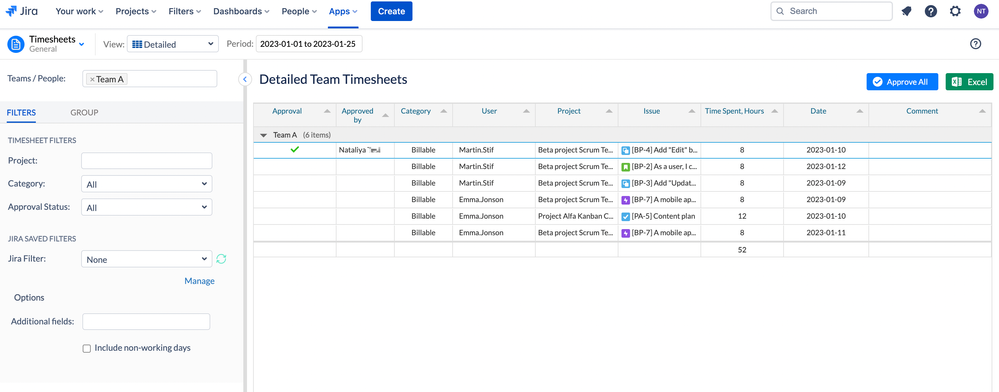Click the Approve All button
Image resolution: width=999 pixels, height=392 pixels.
coord(902,82)
